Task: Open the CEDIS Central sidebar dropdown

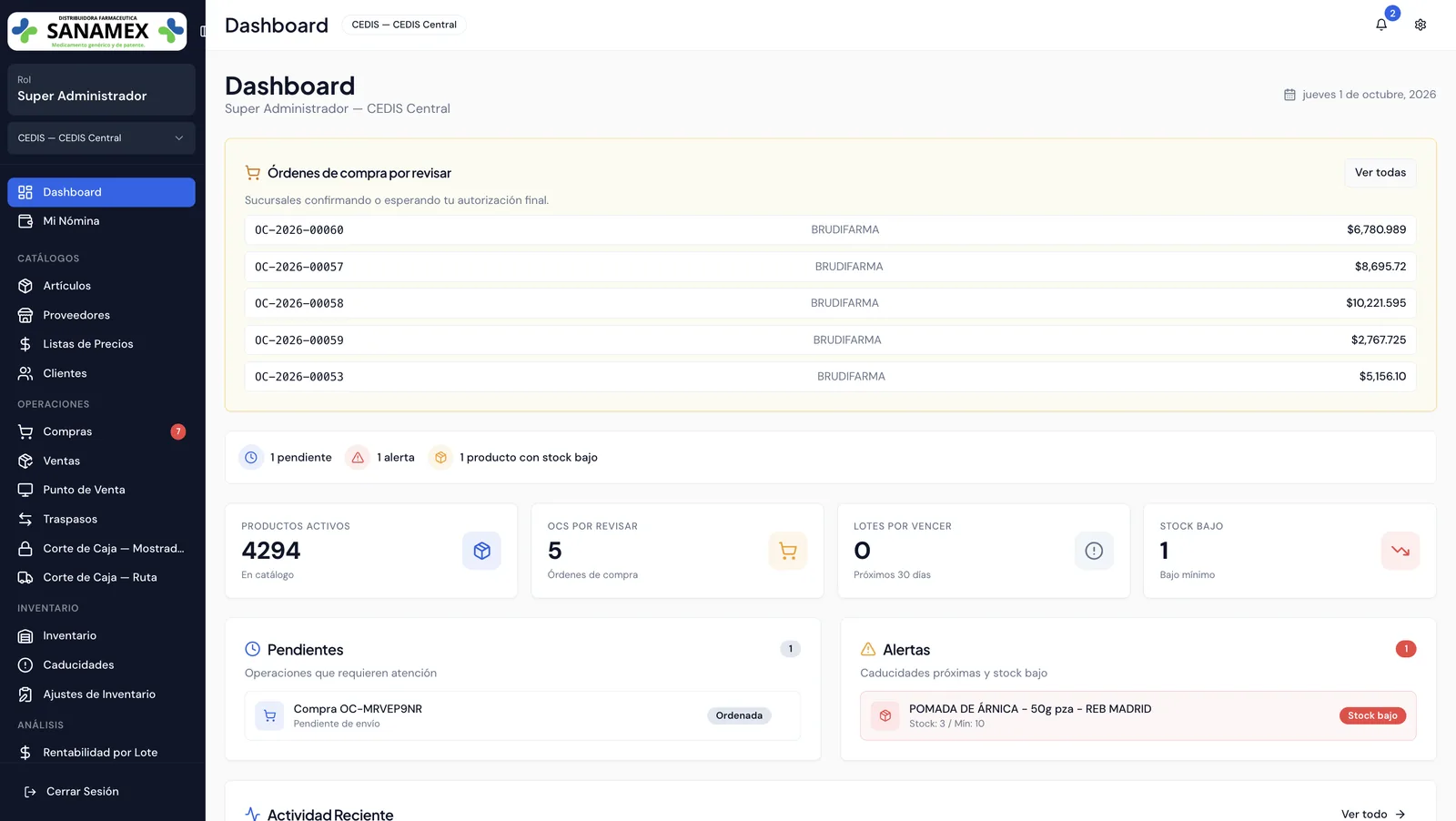Action: [x=101, y=138]
